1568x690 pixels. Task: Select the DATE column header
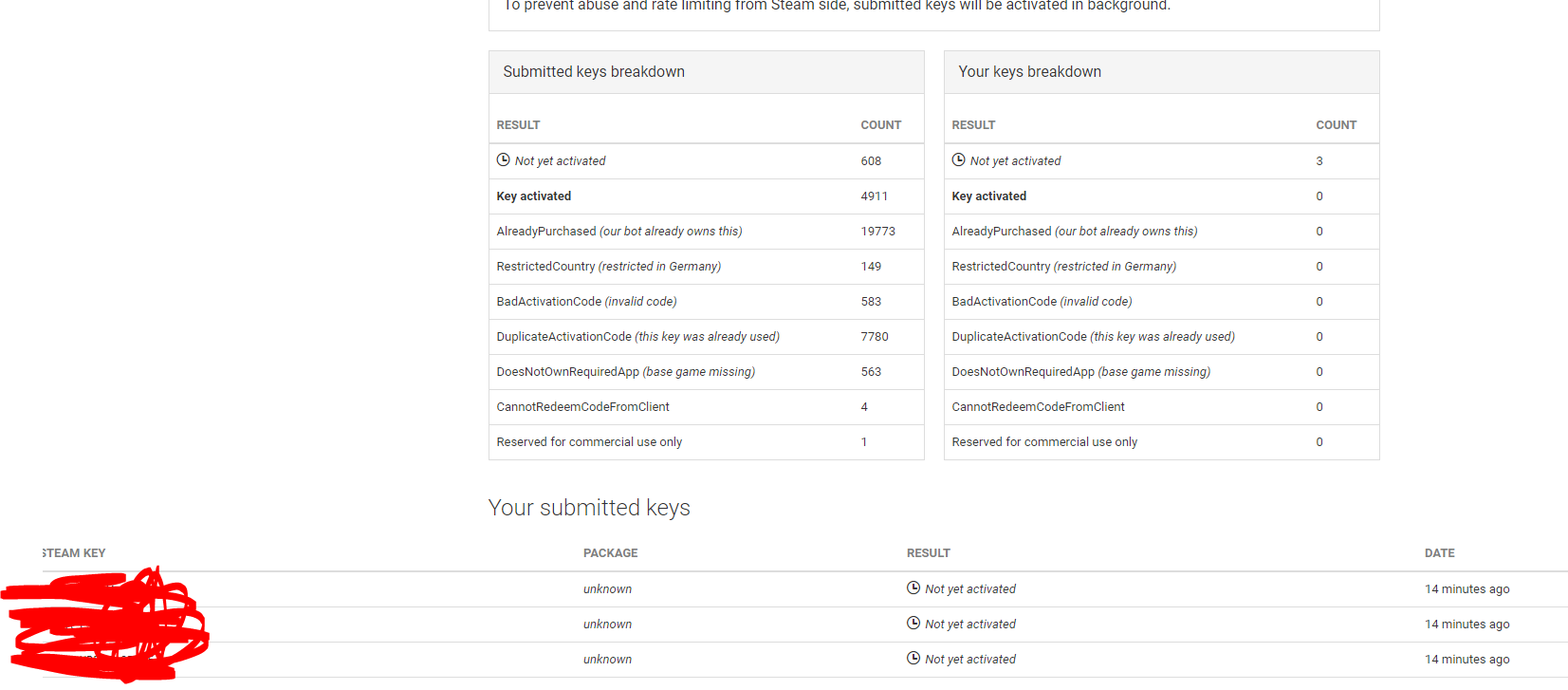[1439, 553]
